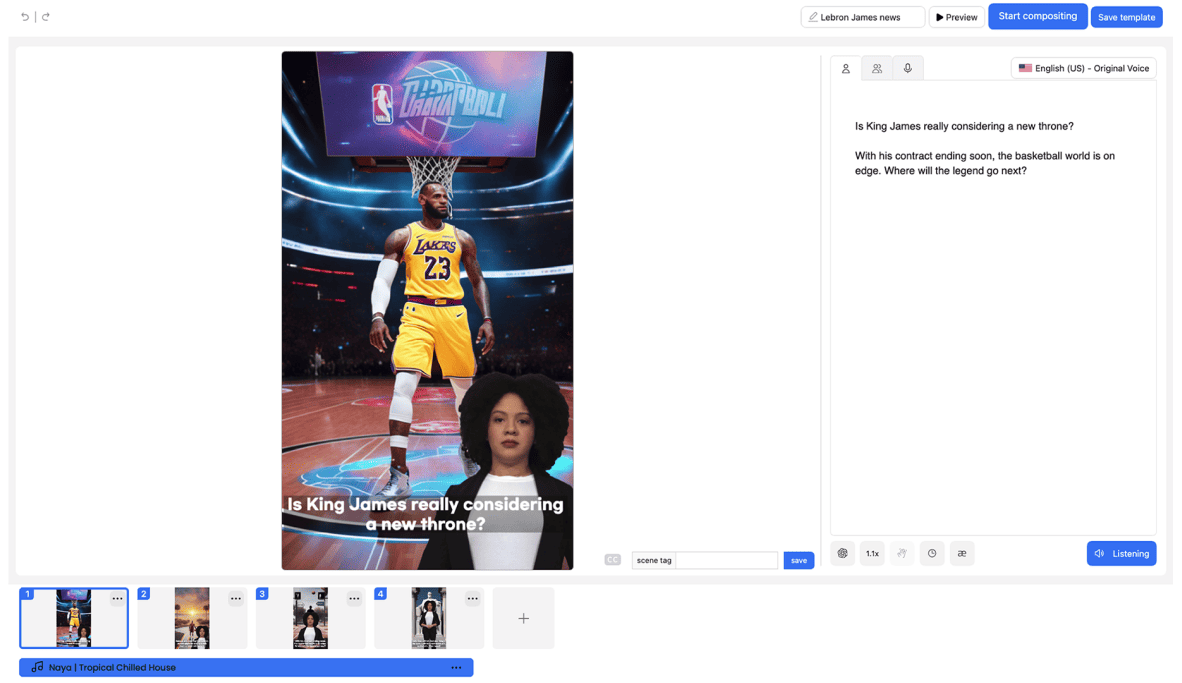Open the AI script generator icon
Image resolution: width=1182 pixels, height=683 pixels.
pos(842,553)
